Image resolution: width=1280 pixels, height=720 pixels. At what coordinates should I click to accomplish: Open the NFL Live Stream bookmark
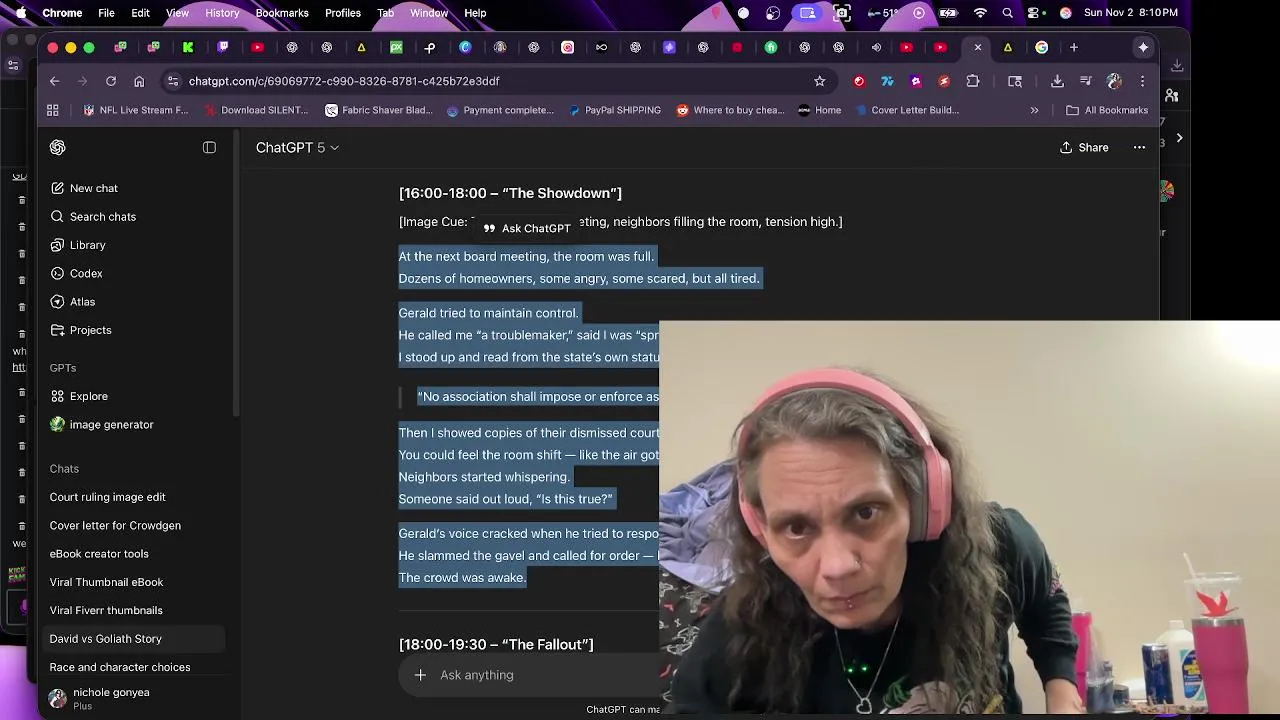point(135,110)
